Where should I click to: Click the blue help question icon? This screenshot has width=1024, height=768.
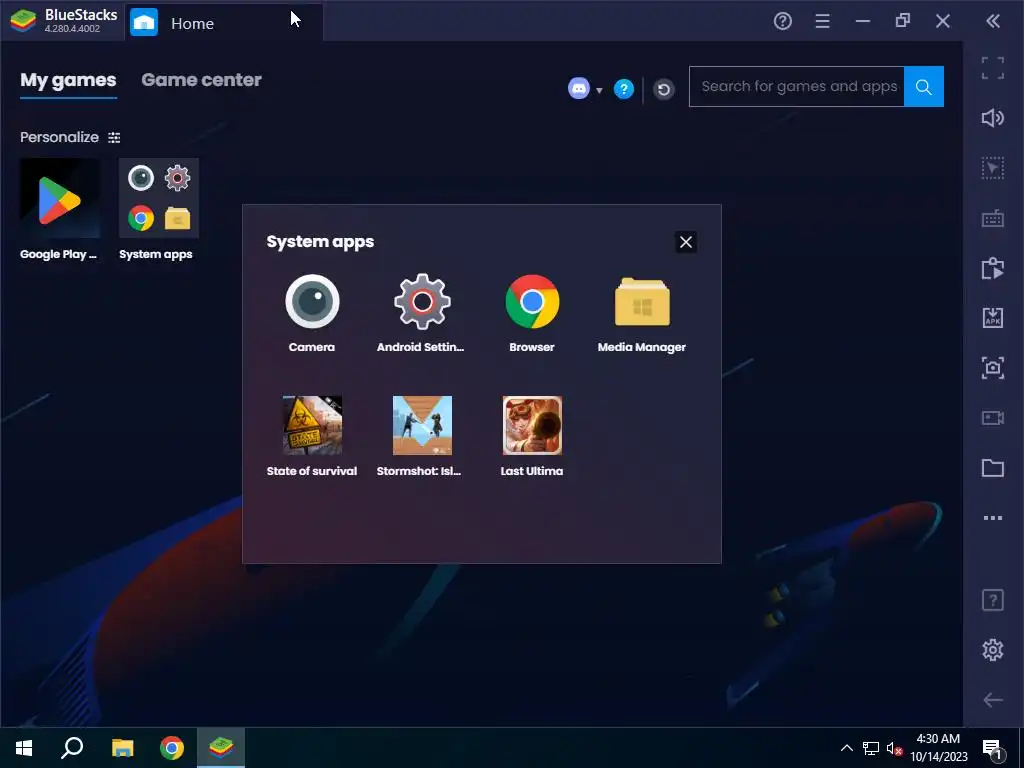point(624,88)
